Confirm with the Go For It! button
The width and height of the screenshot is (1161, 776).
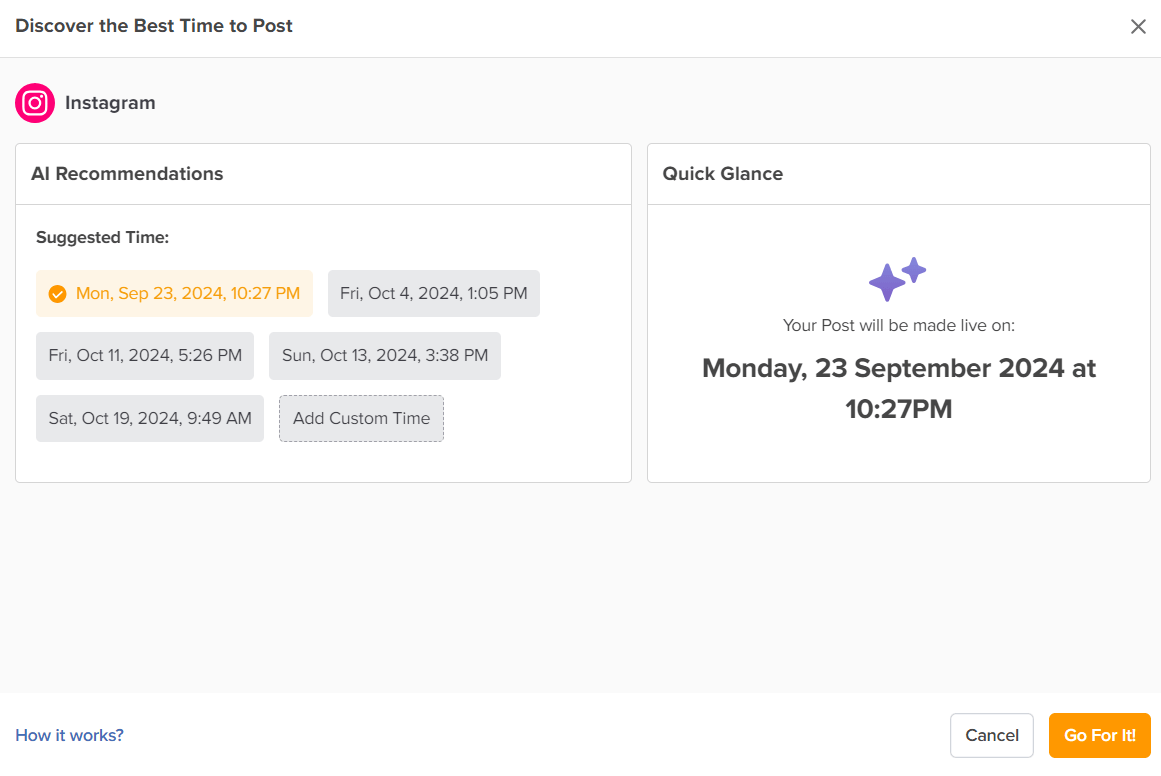(x=1100, y=735)
